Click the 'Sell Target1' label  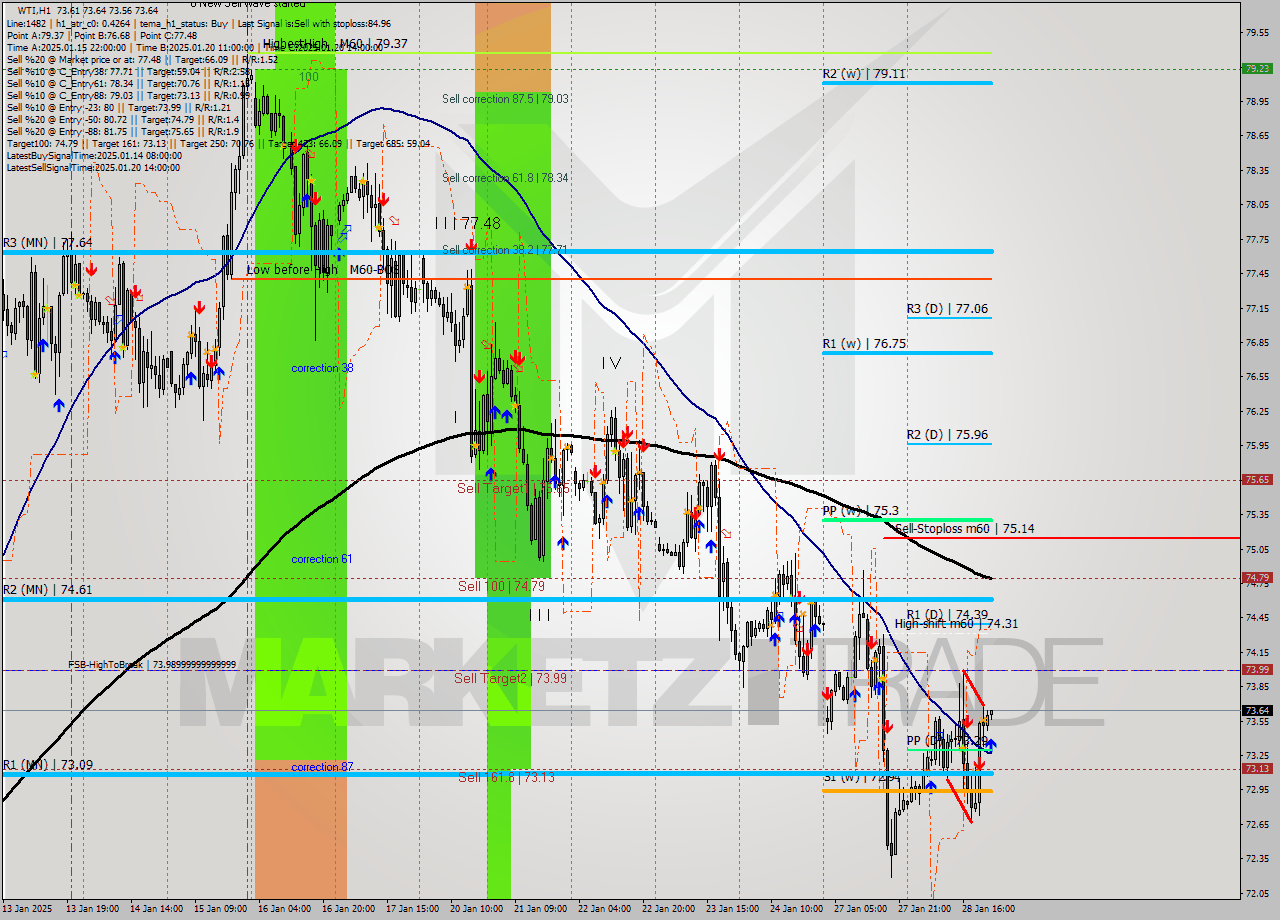(x=513, y=488)
